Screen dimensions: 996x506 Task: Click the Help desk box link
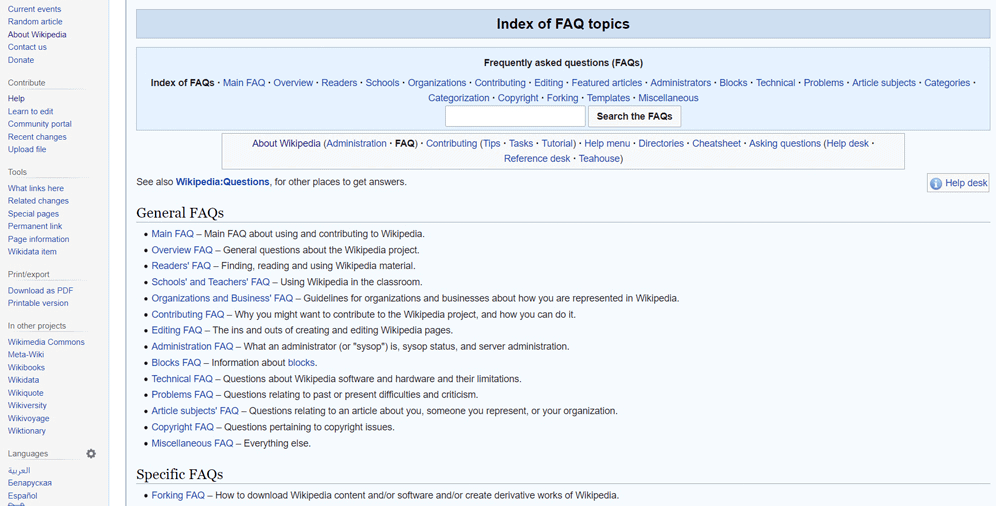point(966,183)
